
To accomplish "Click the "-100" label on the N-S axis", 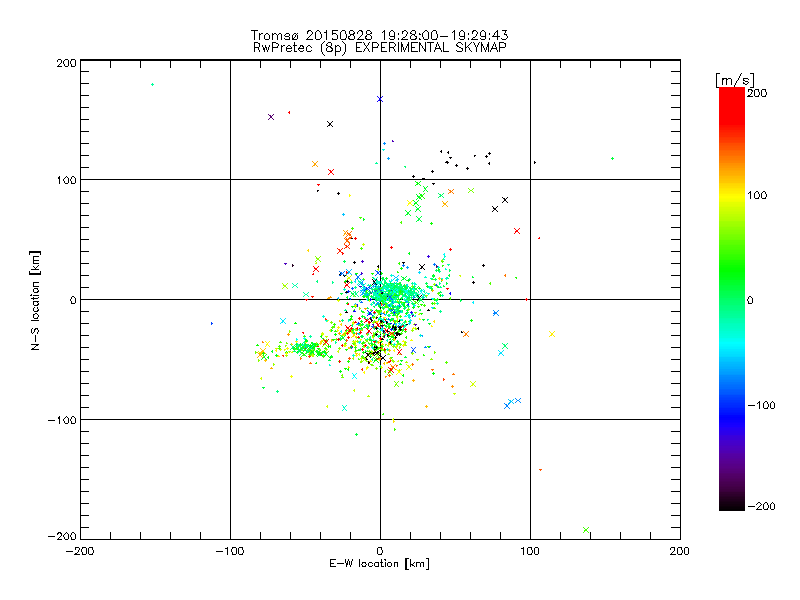I will pyautogui.click(x=62, y=420).
